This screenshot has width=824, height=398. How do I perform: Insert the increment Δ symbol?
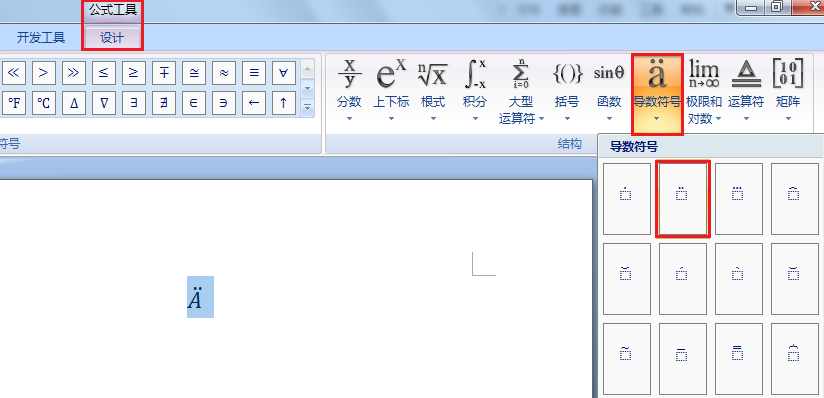74,103
